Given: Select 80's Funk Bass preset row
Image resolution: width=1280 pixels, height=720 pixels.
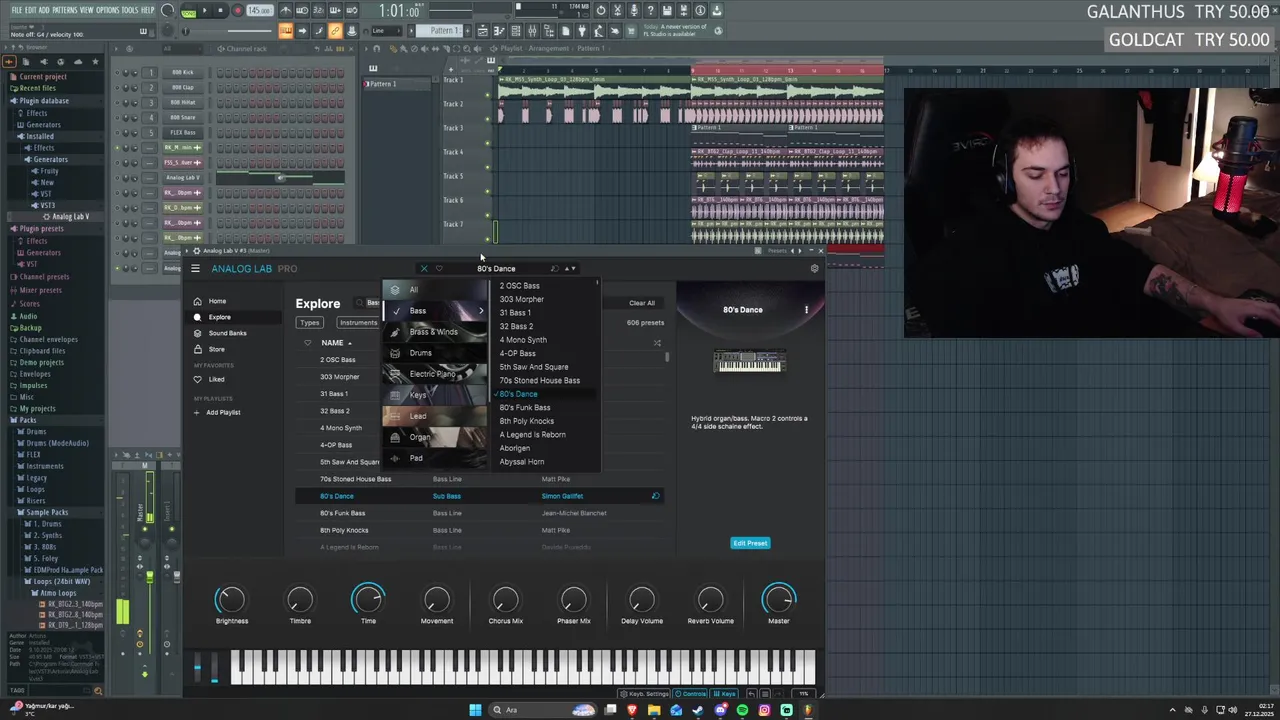Looking at the screenshot, I should point(478,513).
